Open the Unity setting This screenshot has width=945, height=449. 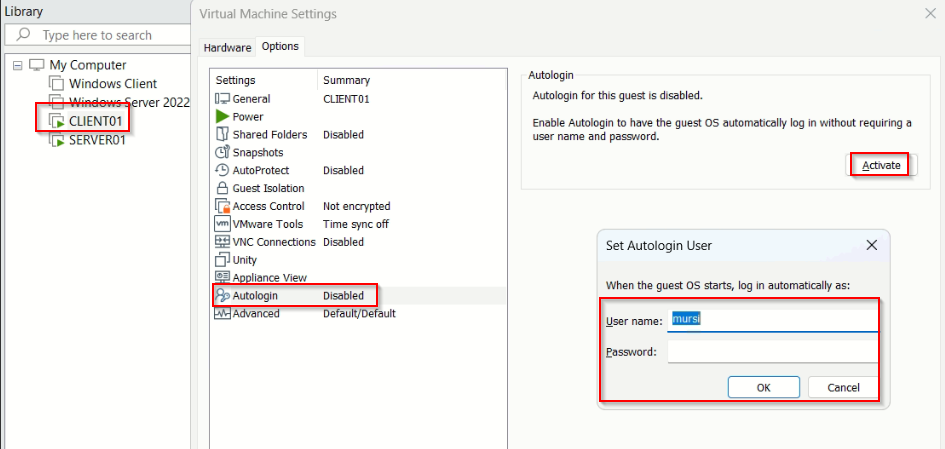[x=359, y=260]
